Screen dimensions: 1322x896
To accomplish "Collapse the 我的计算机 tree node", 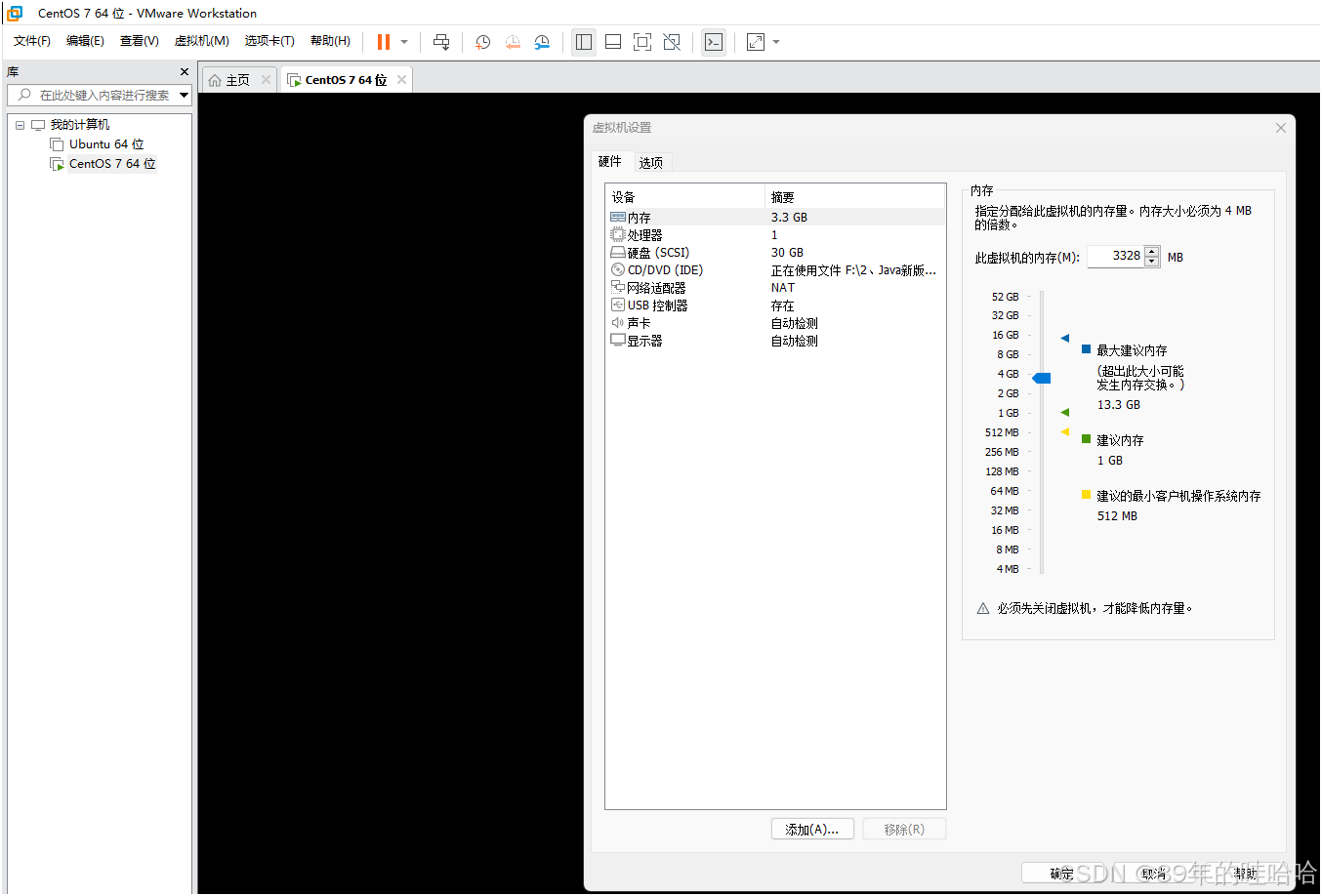I will pos(20,125).
